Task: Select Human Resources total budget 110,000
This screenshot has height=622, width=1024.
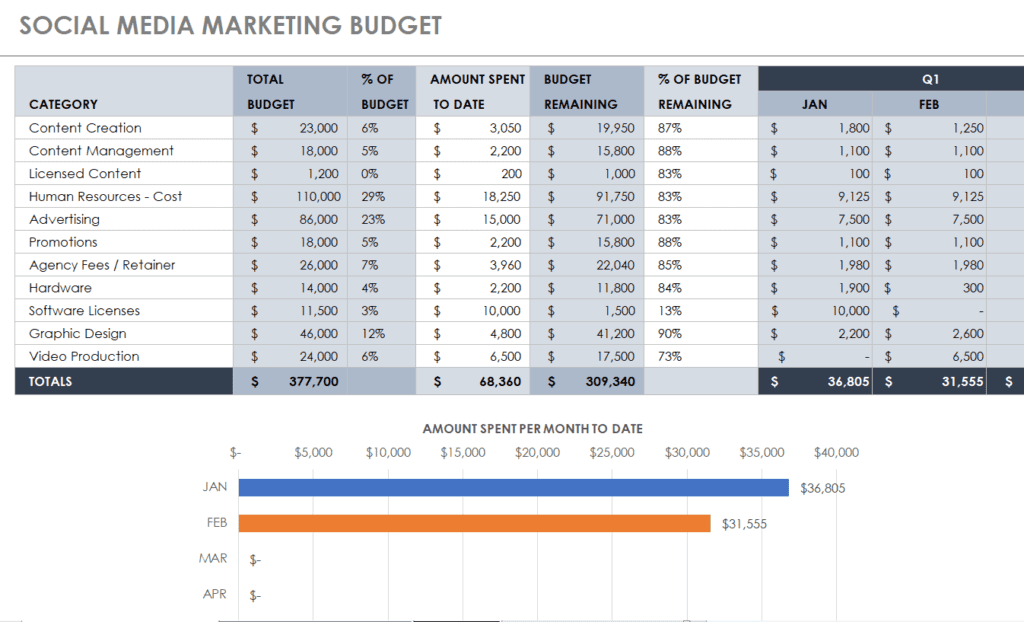Action: click(x=290, y=197)
